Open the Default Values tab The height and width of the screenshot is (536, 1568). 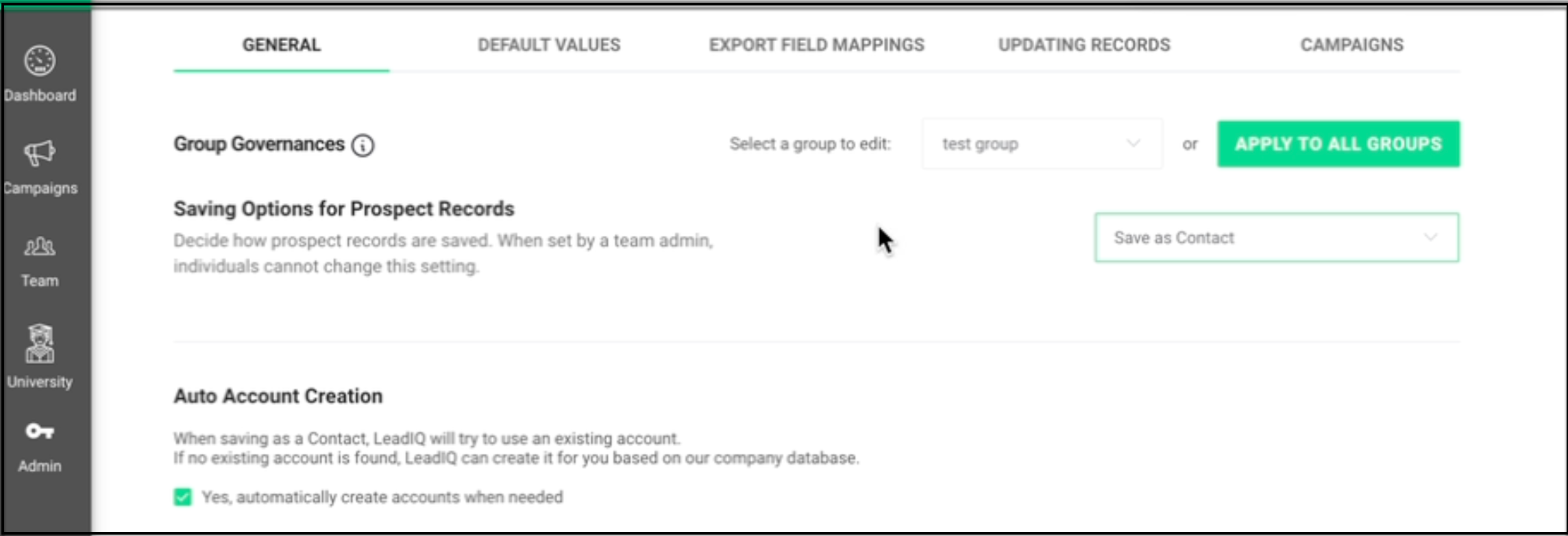pyautogui.click(x=549, y=45)
